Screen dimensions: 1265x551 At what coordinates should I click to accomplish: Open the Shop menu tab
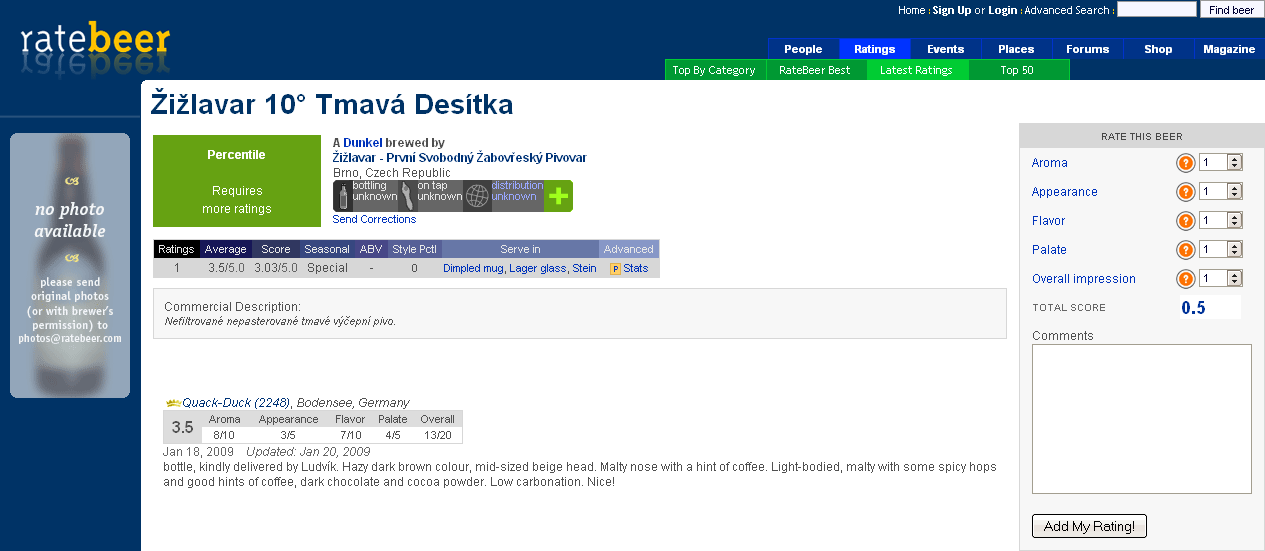tap(1159, 49)
